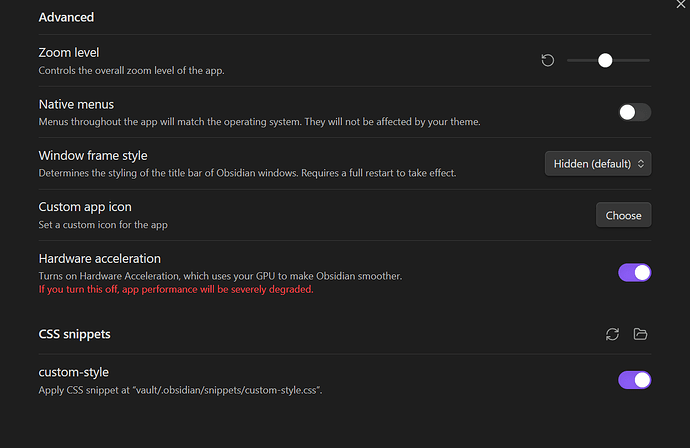Click the Zoom level slider handle
Screen dimensions: 690x448
605,60
